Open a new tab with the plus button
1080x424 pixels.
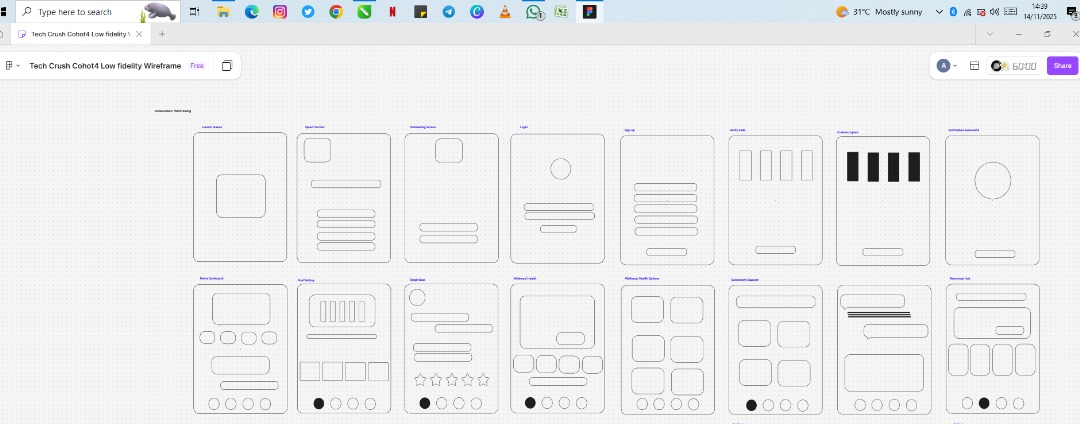[163, 34]
